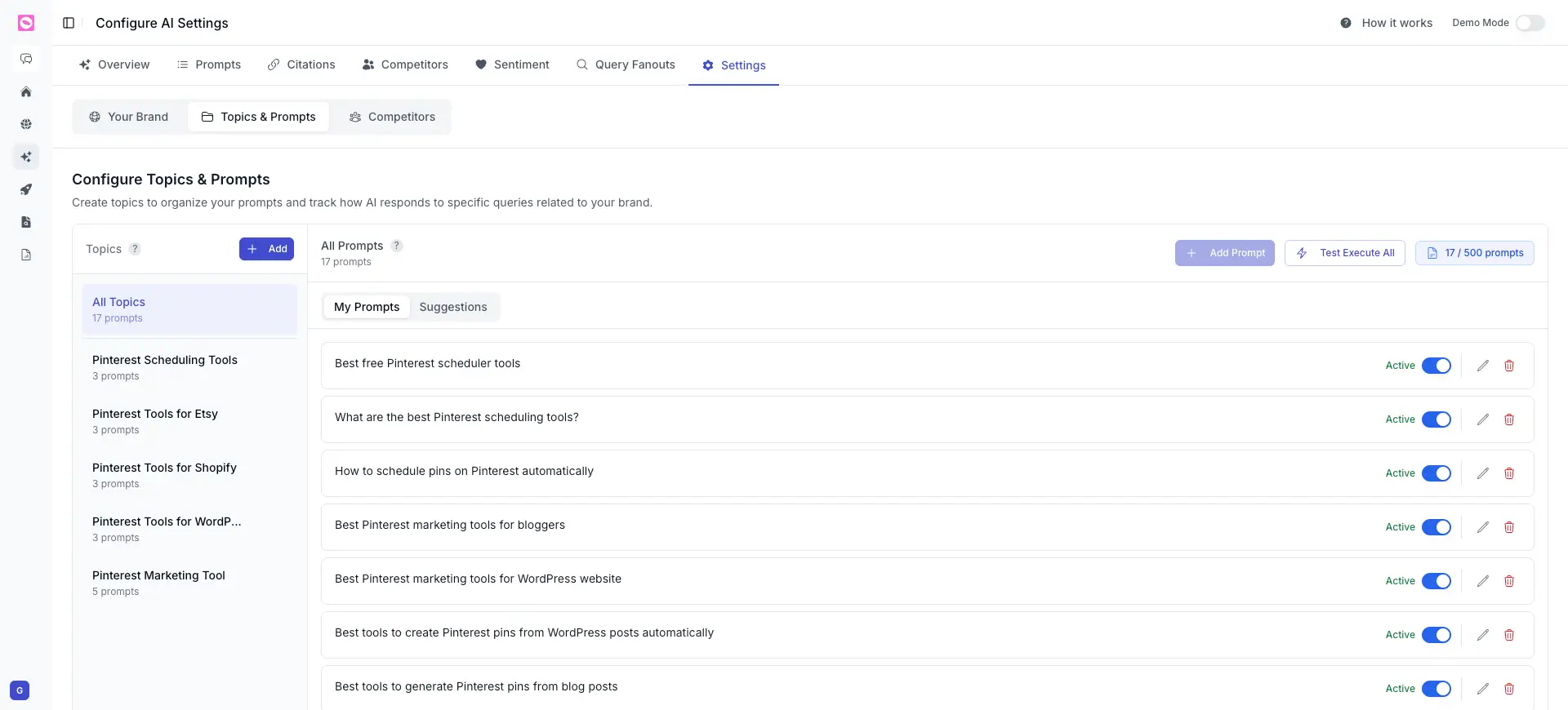
Task: Edit the Best free Pinterest scheduler tools prompt
Action: tap(1483, 366)
